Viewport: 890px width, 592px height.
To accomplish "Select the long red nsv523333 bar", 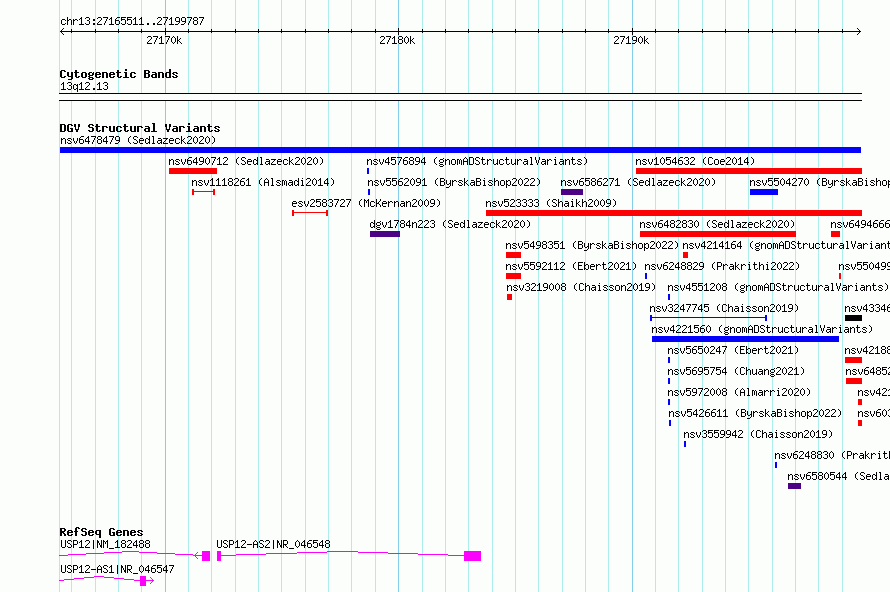I will pyautogui.click(x=674, y=213).
